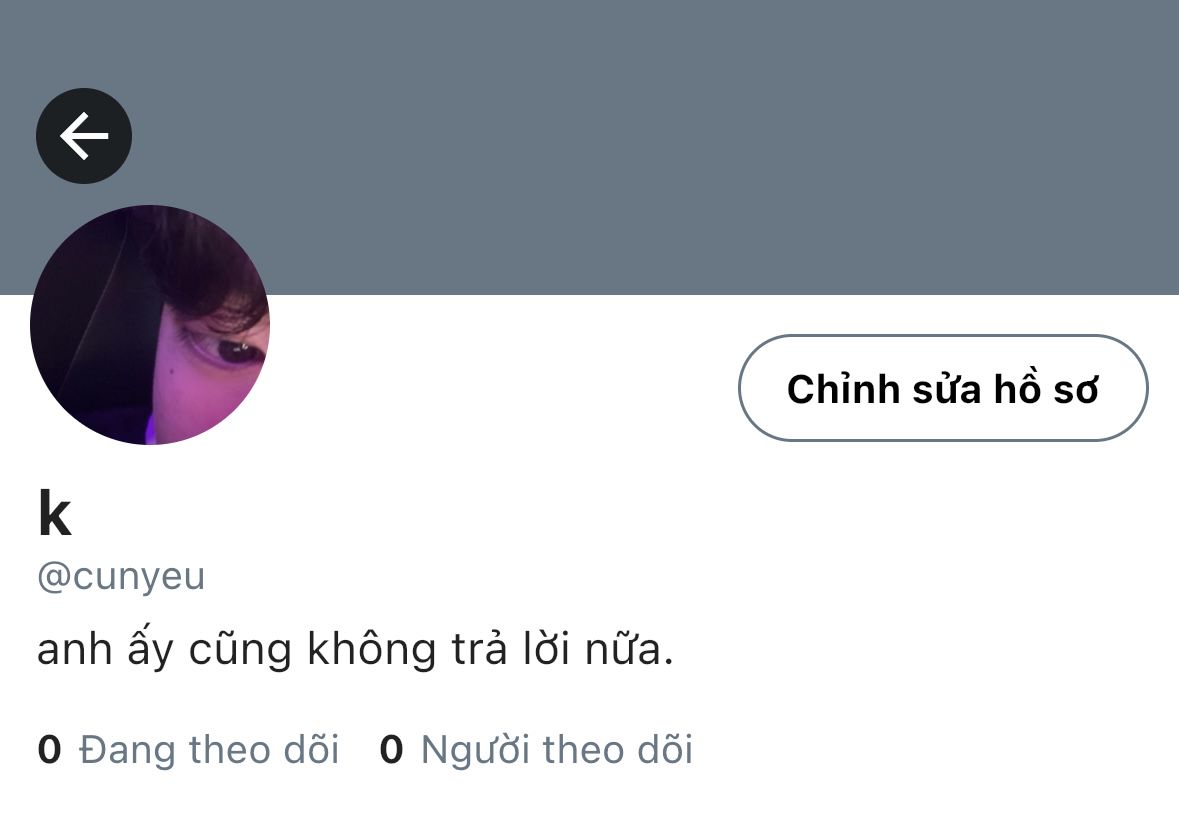Tap the word "nữa." ending the bio
Viewport: 1179px width, 833px height.
pos(629,650)
